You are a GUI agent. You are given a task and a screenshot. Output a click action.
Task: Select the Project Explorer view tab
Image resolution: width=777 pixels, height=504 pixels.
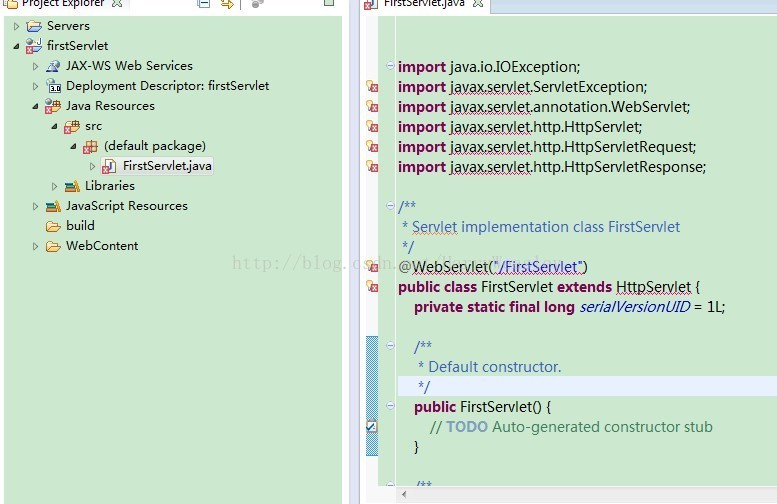click(60, 4)
